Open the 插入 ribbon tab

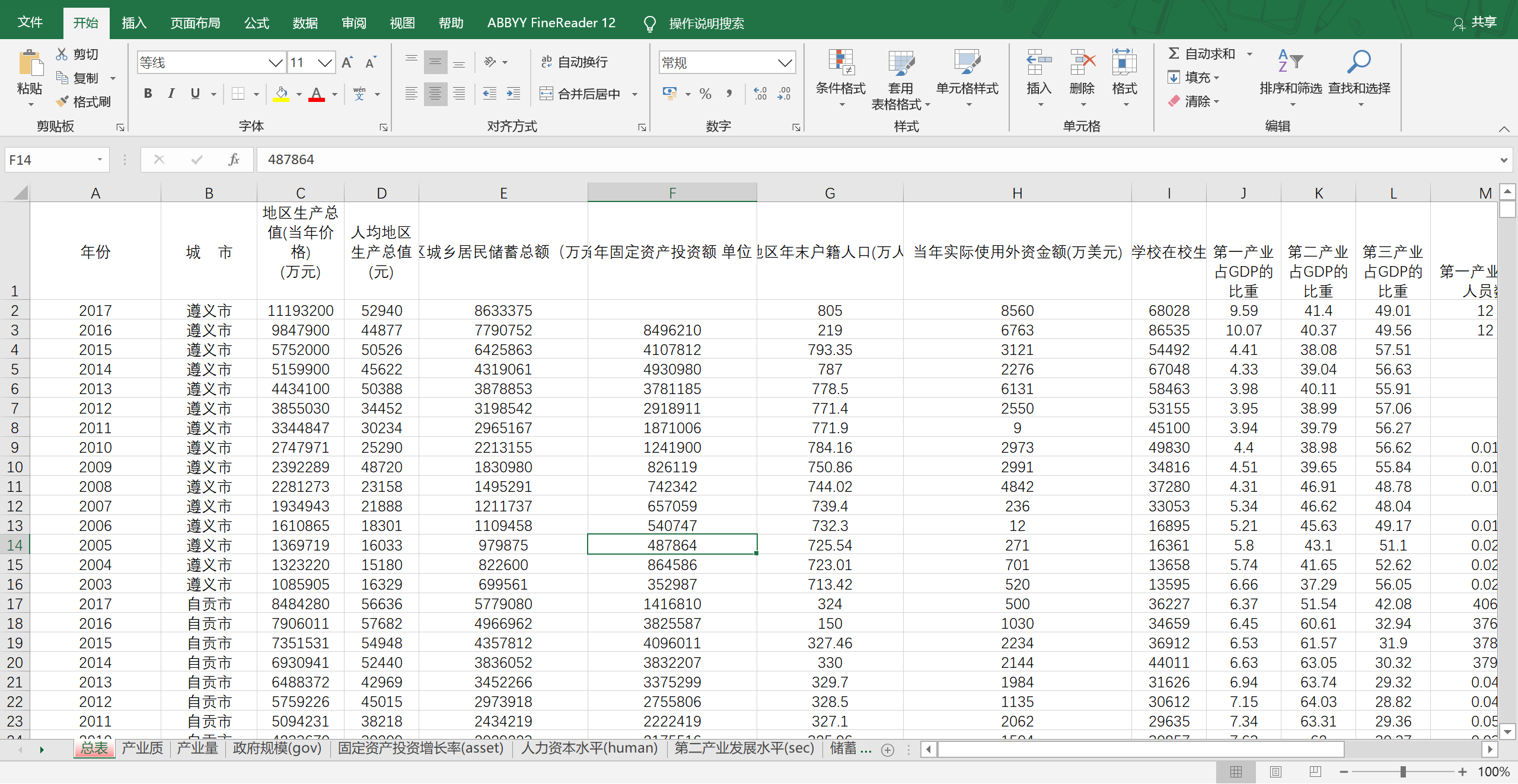(134, 23)
